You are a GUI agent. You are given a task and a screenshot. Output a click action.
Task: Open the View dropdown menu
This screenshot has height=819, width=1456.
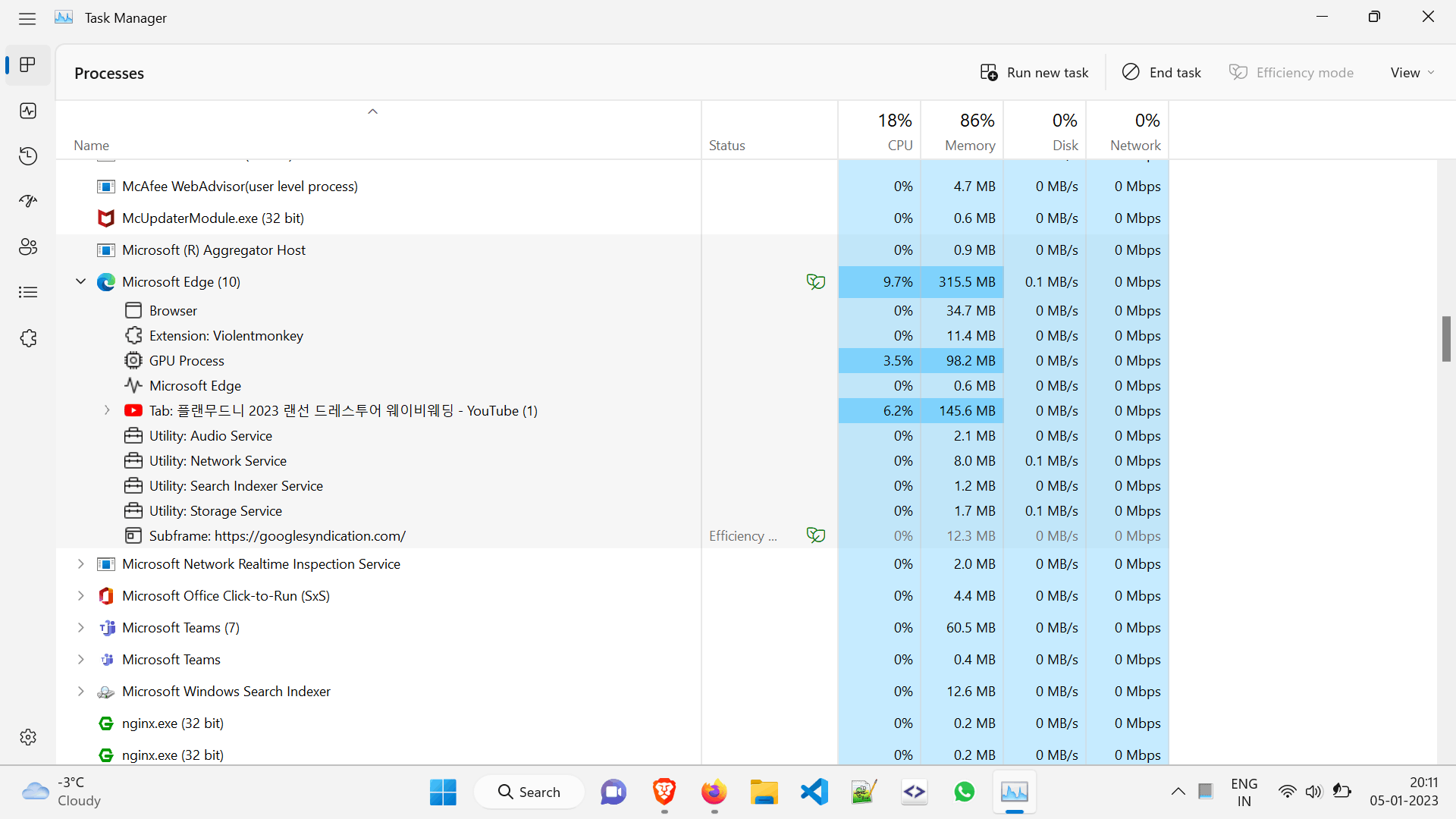1412,73
